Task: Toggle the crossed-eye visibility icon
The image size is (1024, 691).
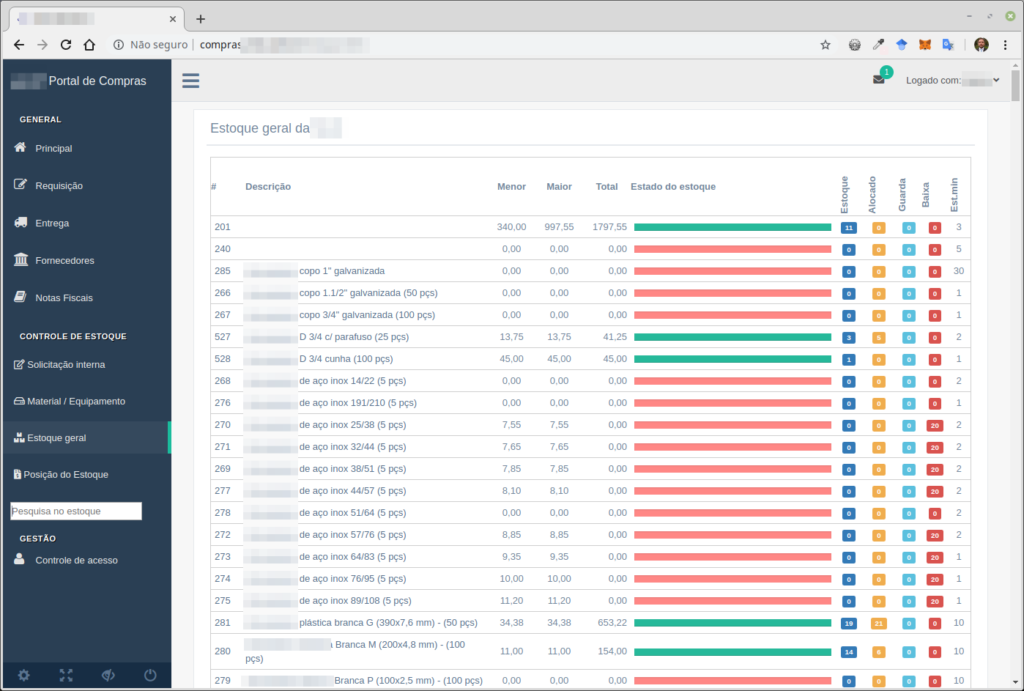Action: click(x=108, y=675)
